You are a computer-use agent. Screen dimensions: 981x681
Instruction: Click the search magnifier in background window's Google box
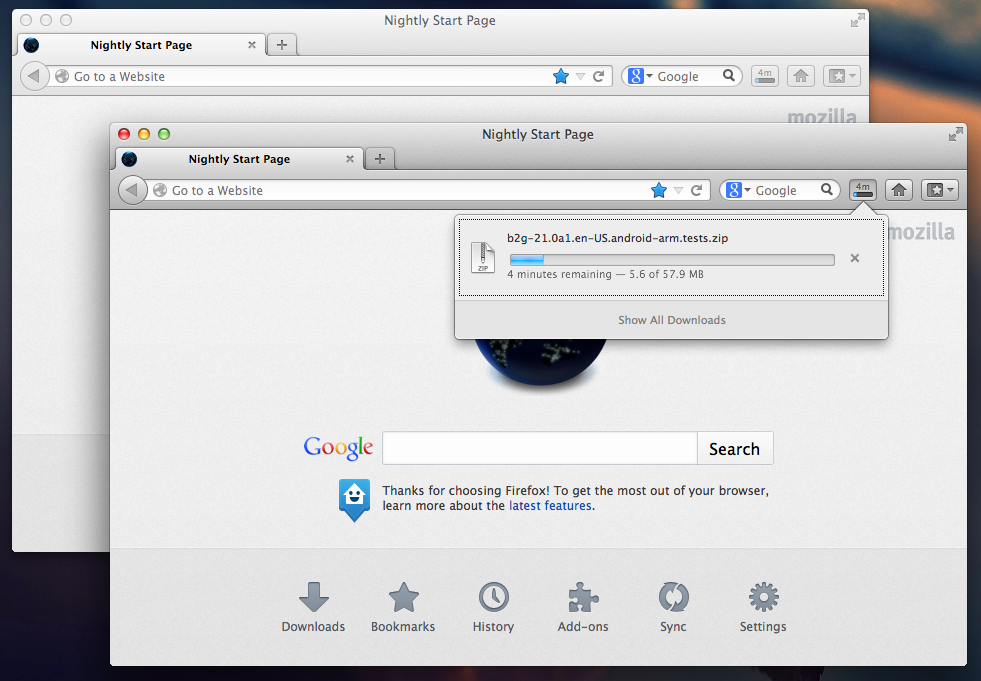pos(729,76)
